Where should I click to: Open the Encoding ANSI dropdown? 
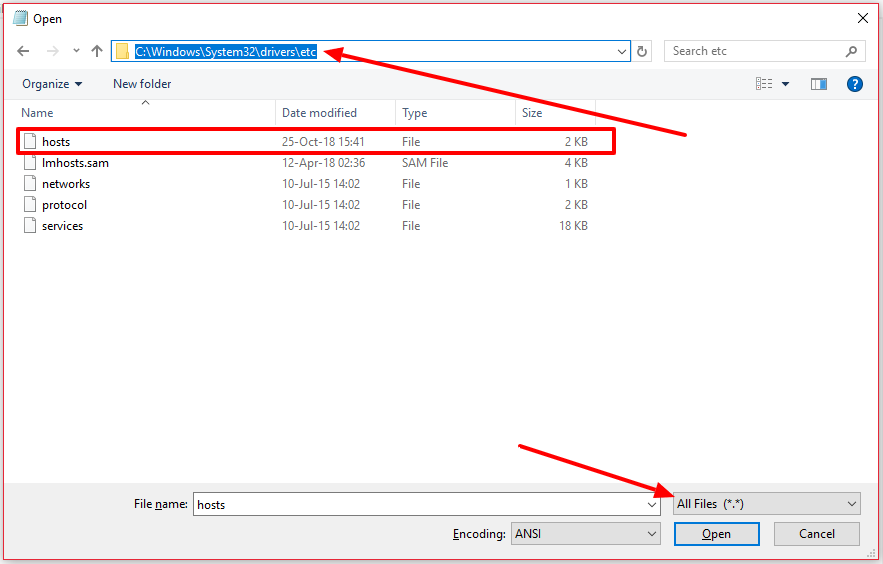point(585,534)
